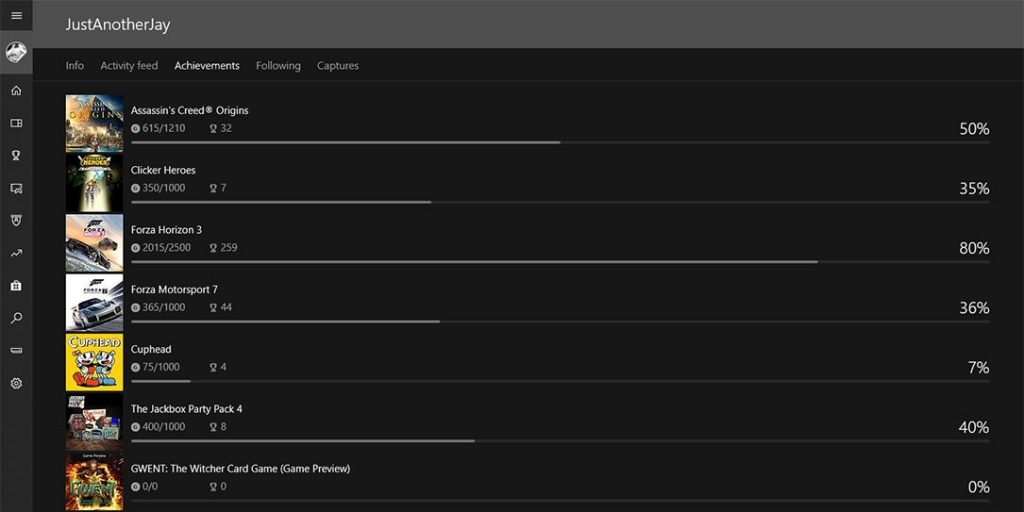
Task: Click the 75/1000 gamerscore value
Action: point(161,367)
